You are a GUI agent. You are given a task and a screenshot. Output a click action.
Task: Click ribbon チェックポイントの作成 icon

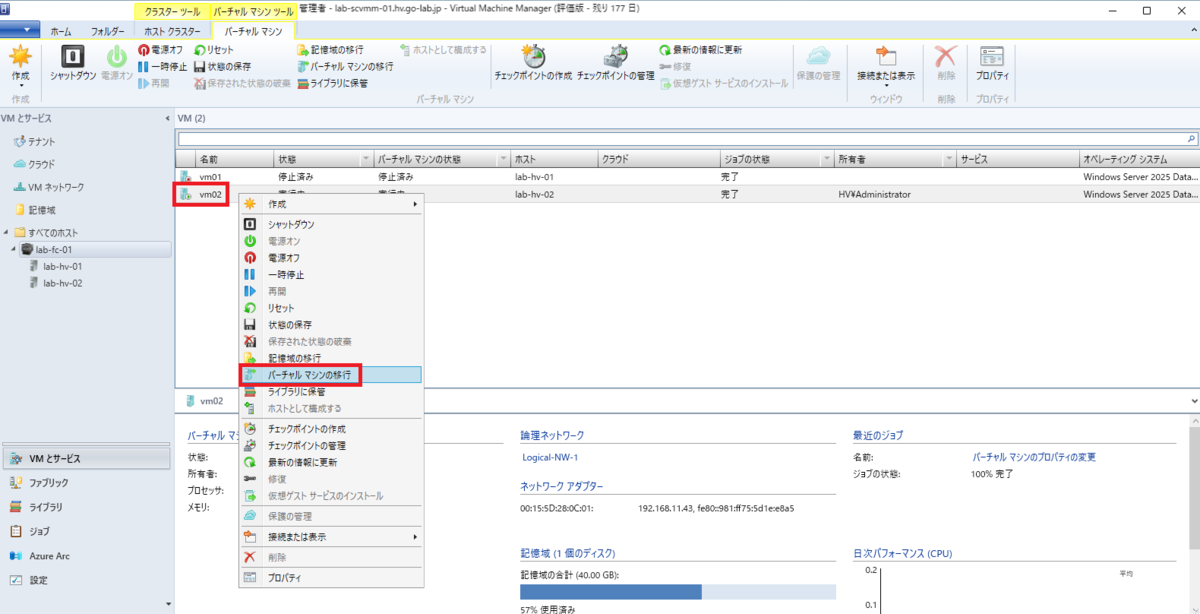[533, 55]
